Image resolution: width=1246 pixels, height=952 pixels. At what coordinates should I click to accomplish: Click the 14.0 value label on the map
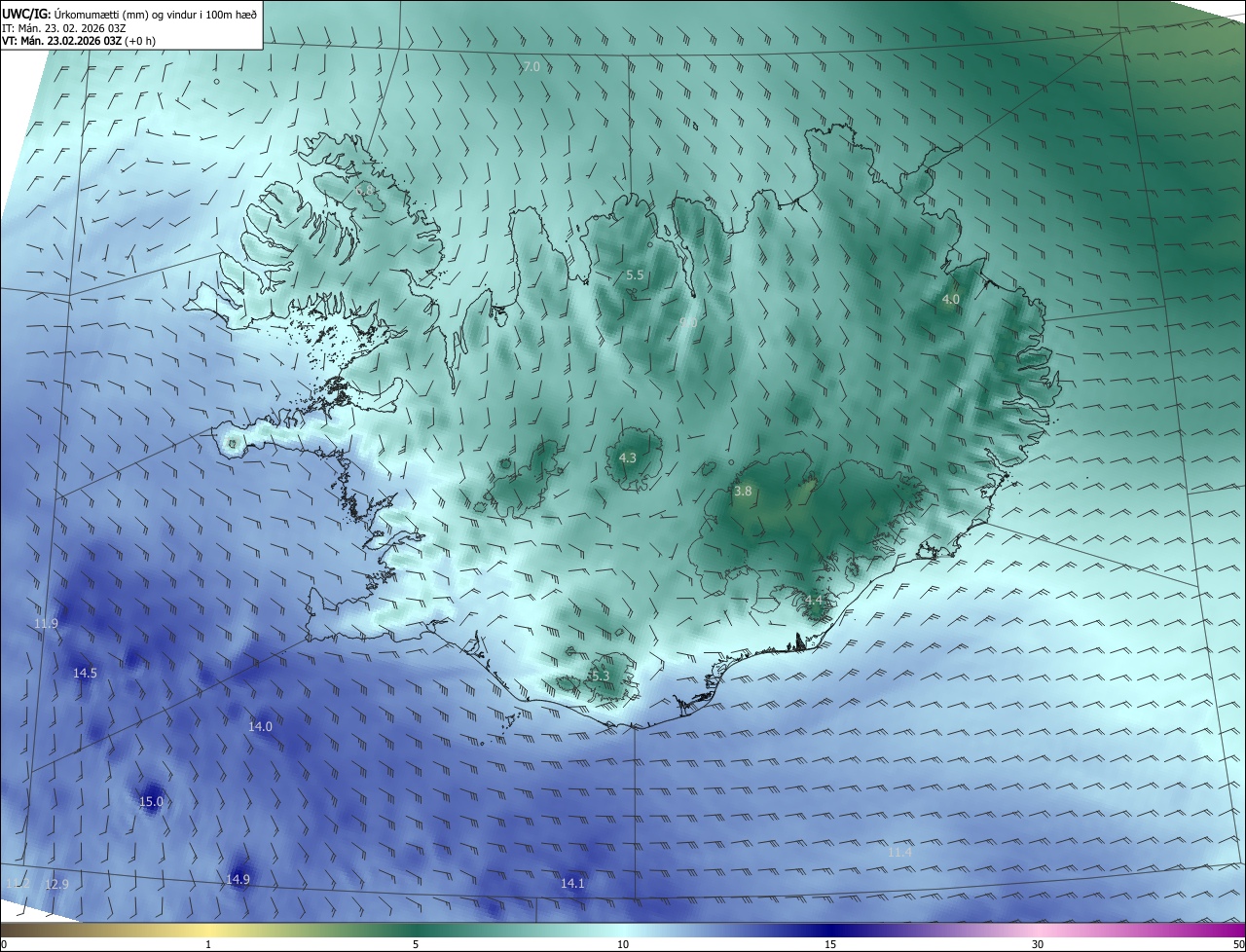tap(260, 726)
